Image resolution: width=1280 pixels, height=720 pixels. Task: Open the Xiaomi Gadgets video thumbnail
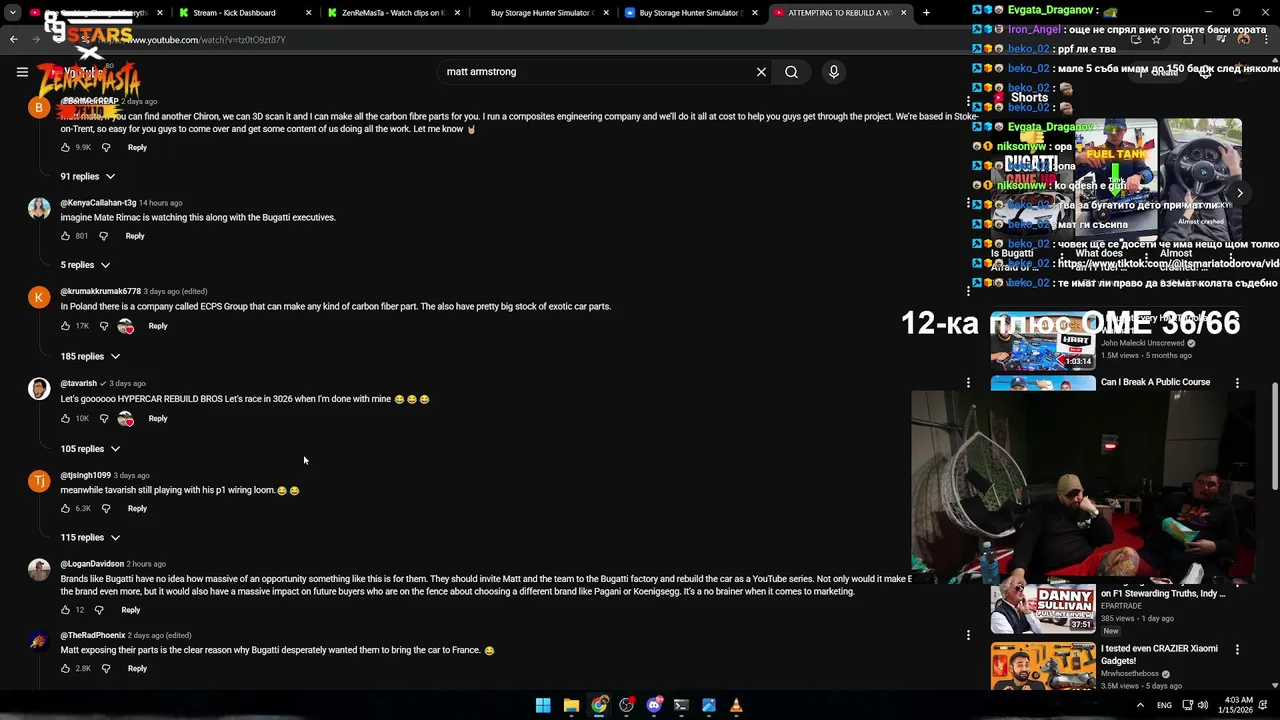1043,667
